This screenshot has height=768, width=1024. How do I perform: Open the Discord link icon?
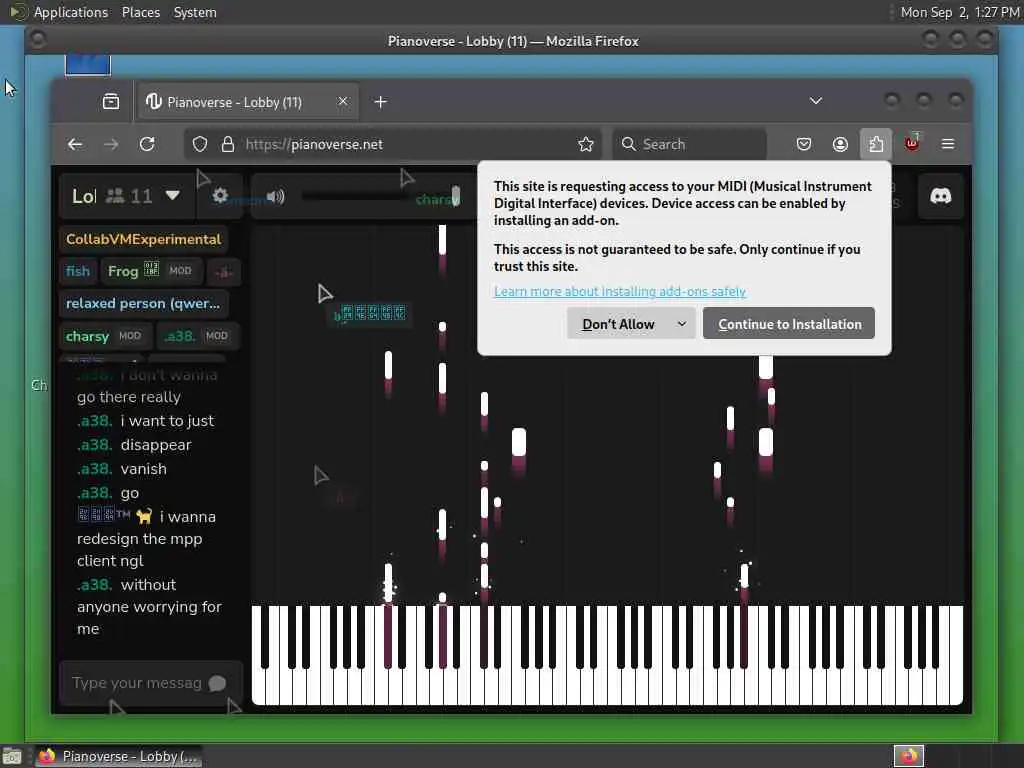[x=940, y=196]
